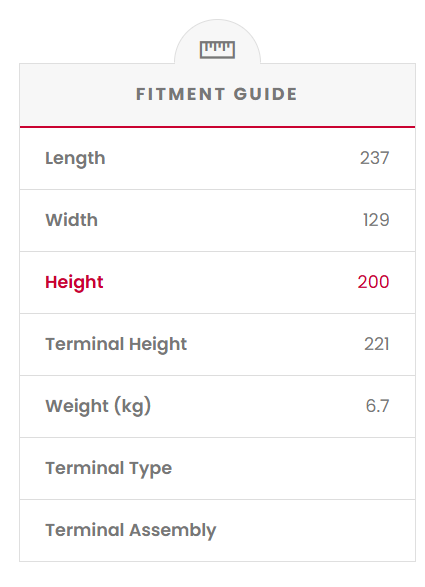Click the Length row label
The width and height of the screenshot is (425, 587).
tap(75, 158)
